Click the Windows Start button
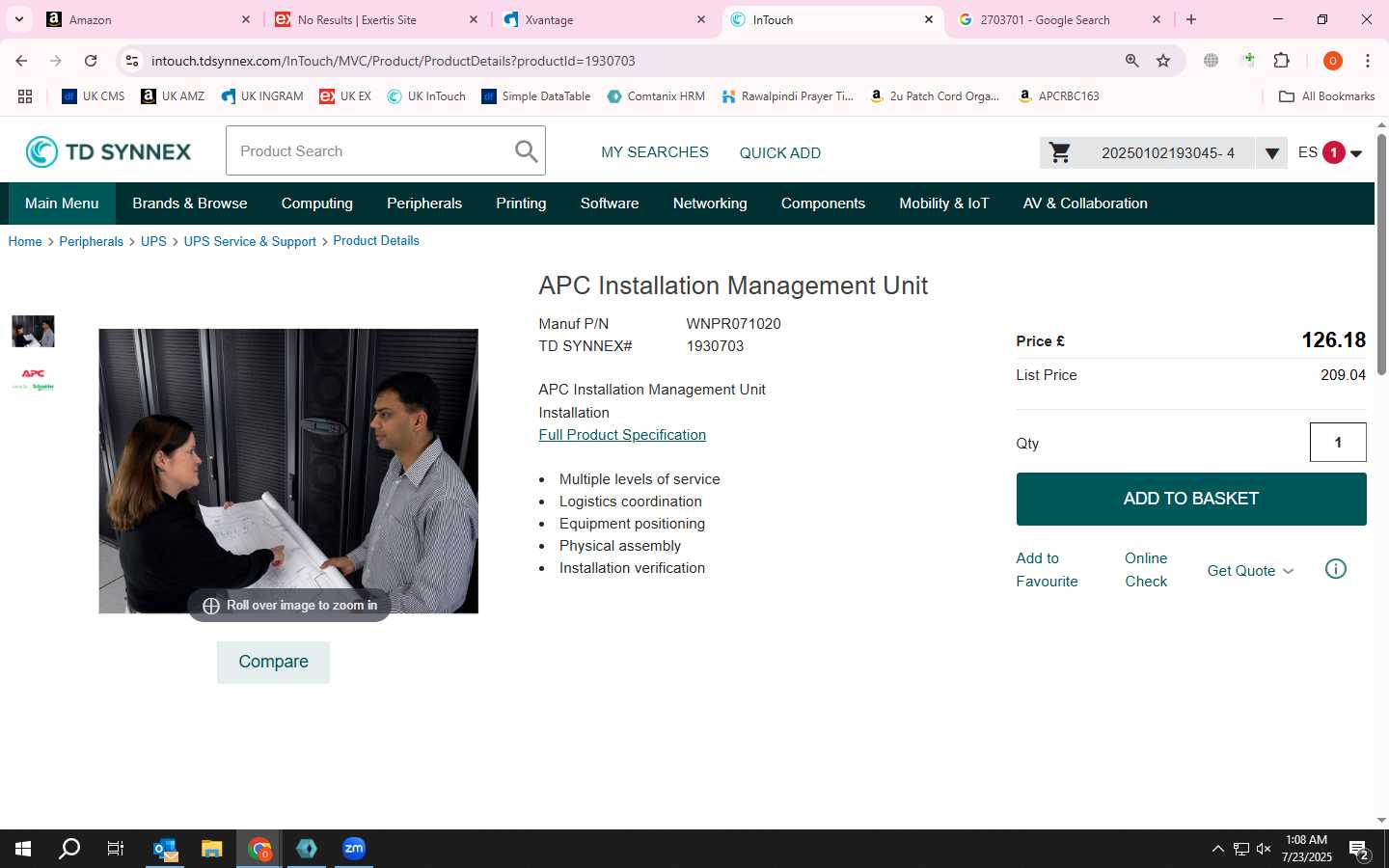 click(x=23, y=849)
